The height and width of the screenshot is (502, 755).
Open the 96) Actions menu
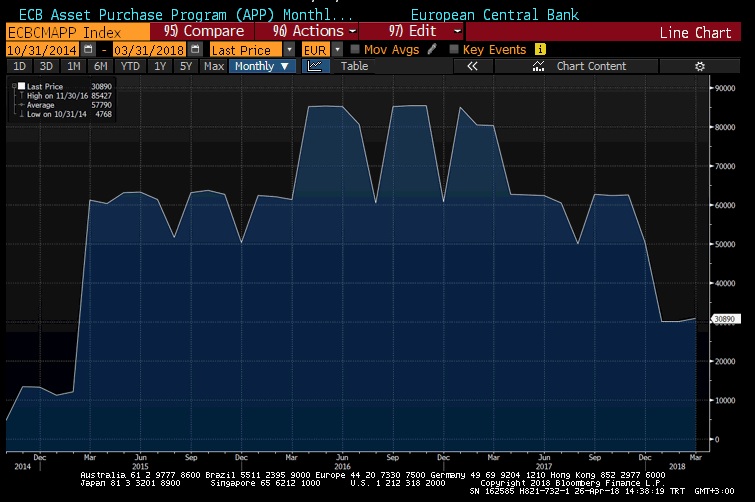(303, 32)
